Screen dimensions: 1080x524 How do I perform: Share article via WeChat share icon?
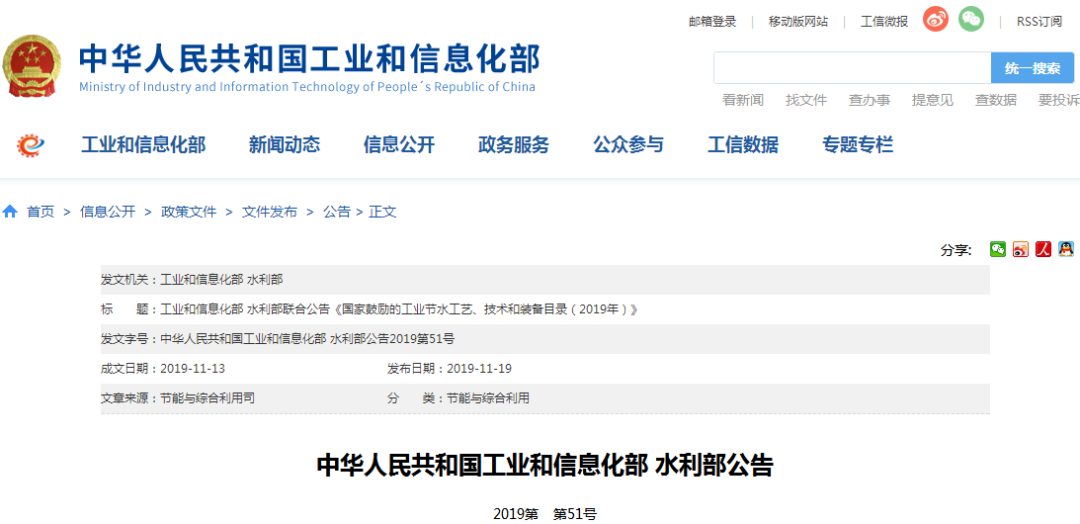point(998,250)
